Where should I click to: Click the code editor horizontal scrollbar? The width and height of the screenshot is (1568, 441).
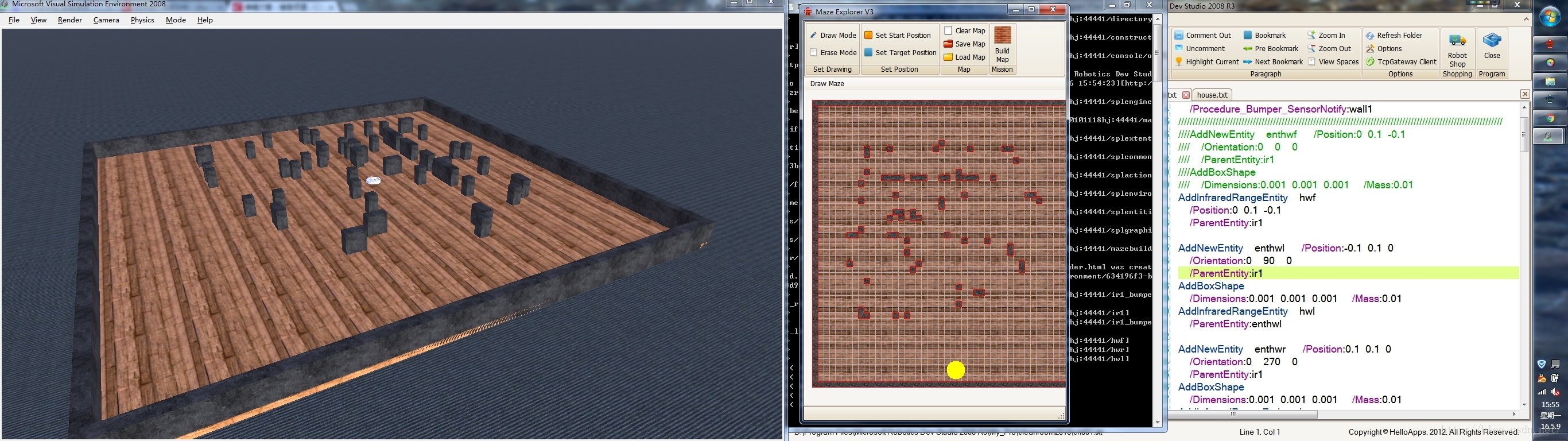point(1244,414)
